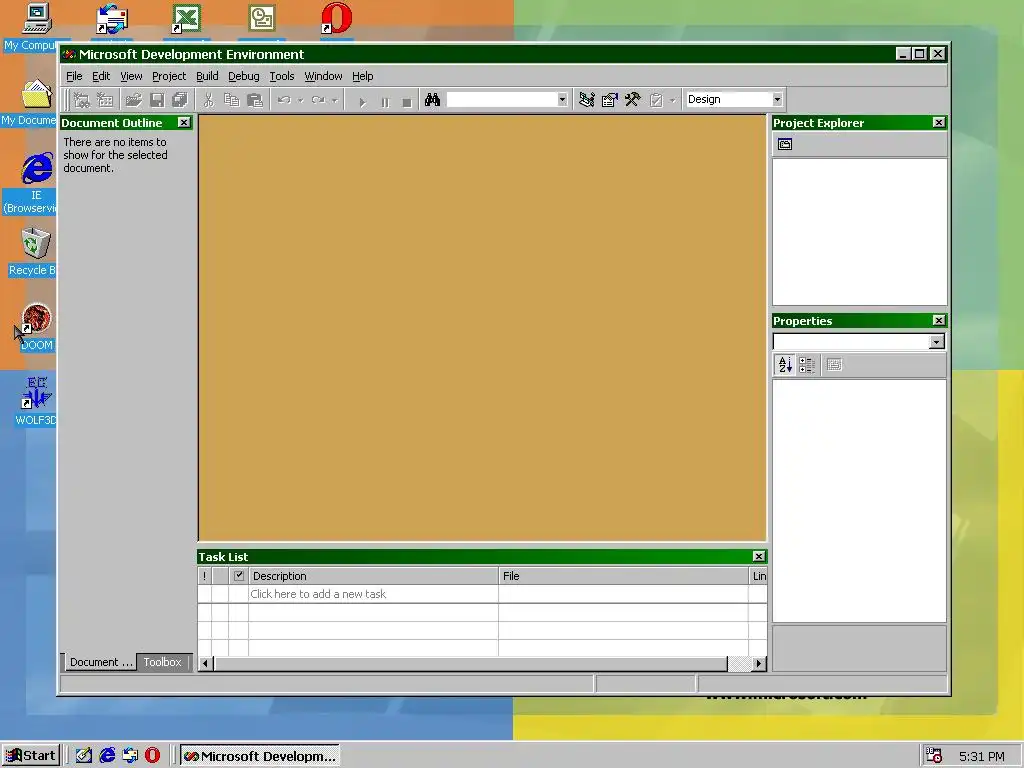Click the Alphabetic sort icon in Properties
The image size is (1024, 768).
pos(785,364)
